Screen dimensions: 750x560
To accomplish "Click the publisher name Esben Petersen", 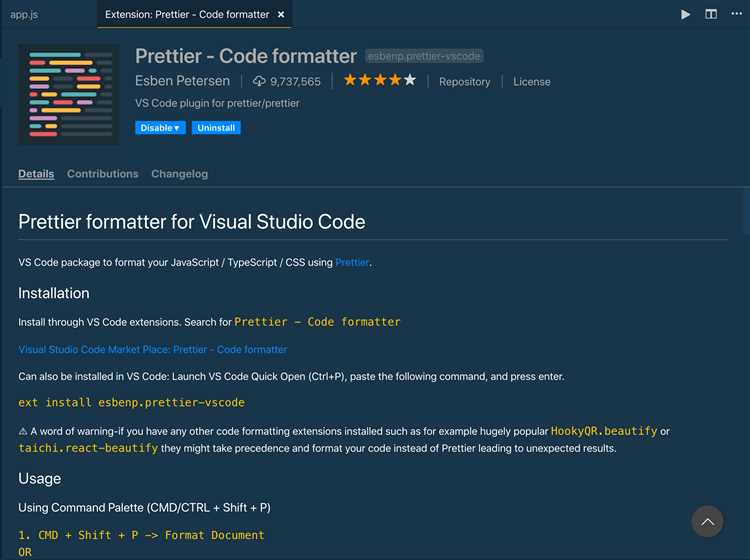I will (182, 81).
